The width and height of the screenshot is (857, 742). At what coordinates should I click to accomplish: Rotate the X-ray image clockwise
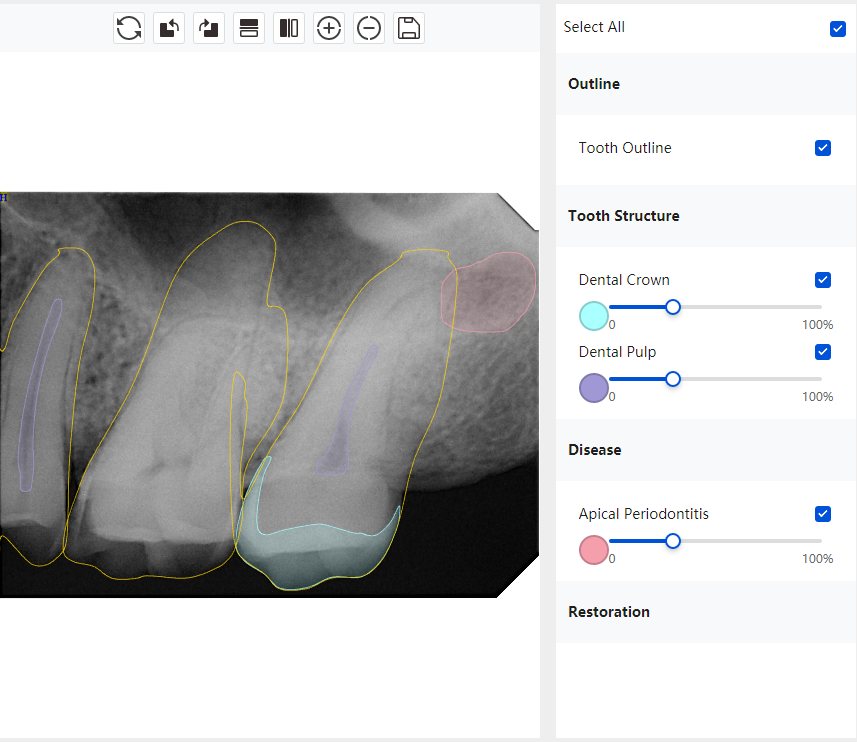pyautogui.click(x=209, y=28)
